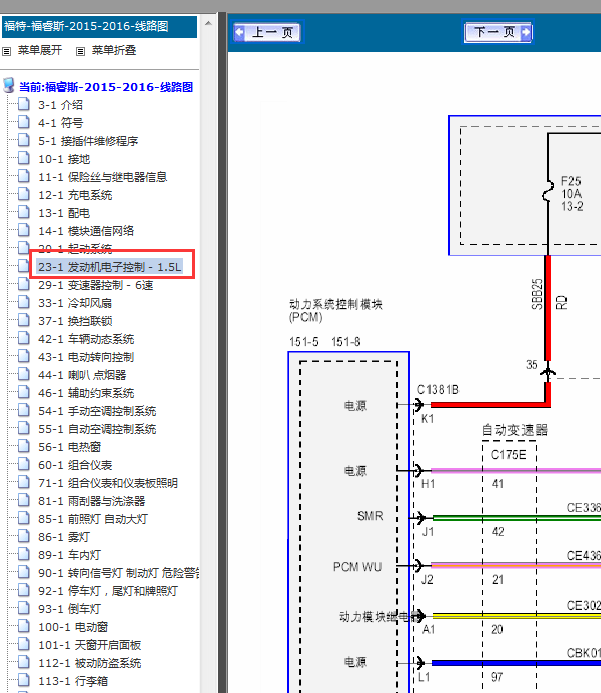Open 12-1 充电系统 entry
Viewport: 601px width, 693px height.
coord(75,195)
